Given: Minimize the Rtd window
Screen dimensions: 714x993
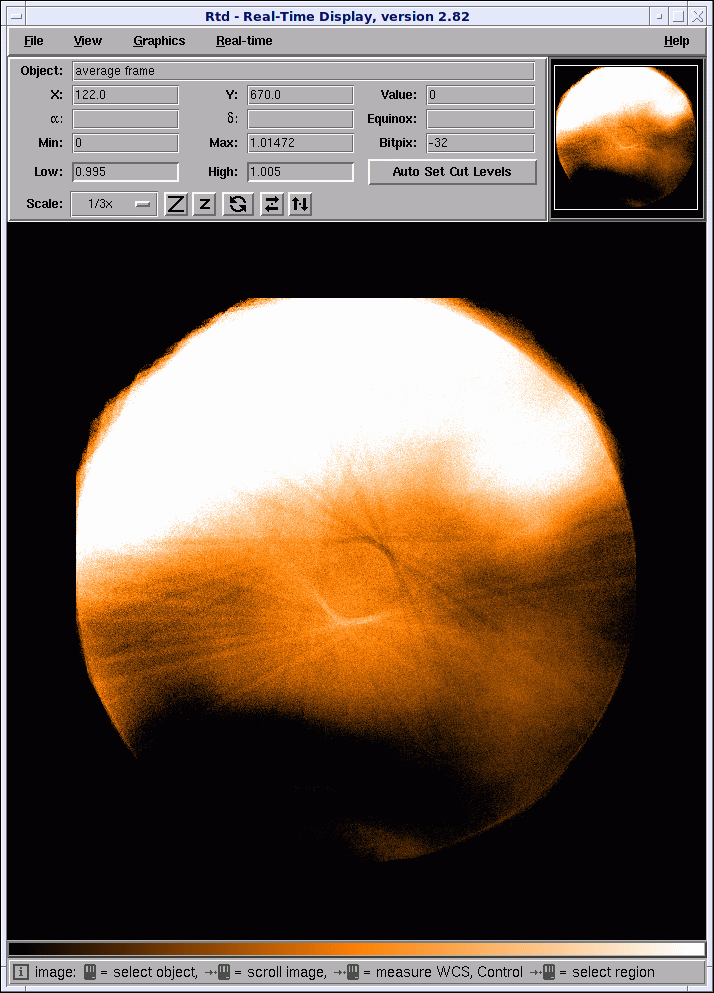Looking at the screenshot, I should click(660, 16).
